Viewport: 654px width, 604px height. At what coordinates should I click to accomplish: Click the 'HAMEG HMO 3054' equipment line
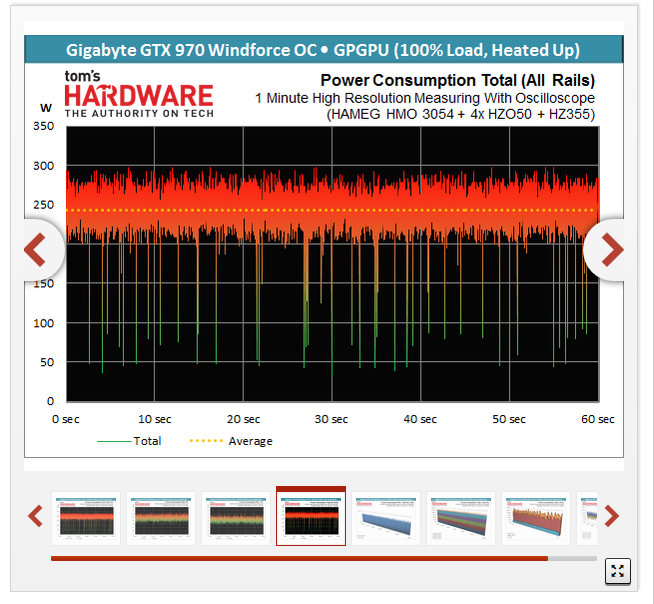tap(460, 114)
